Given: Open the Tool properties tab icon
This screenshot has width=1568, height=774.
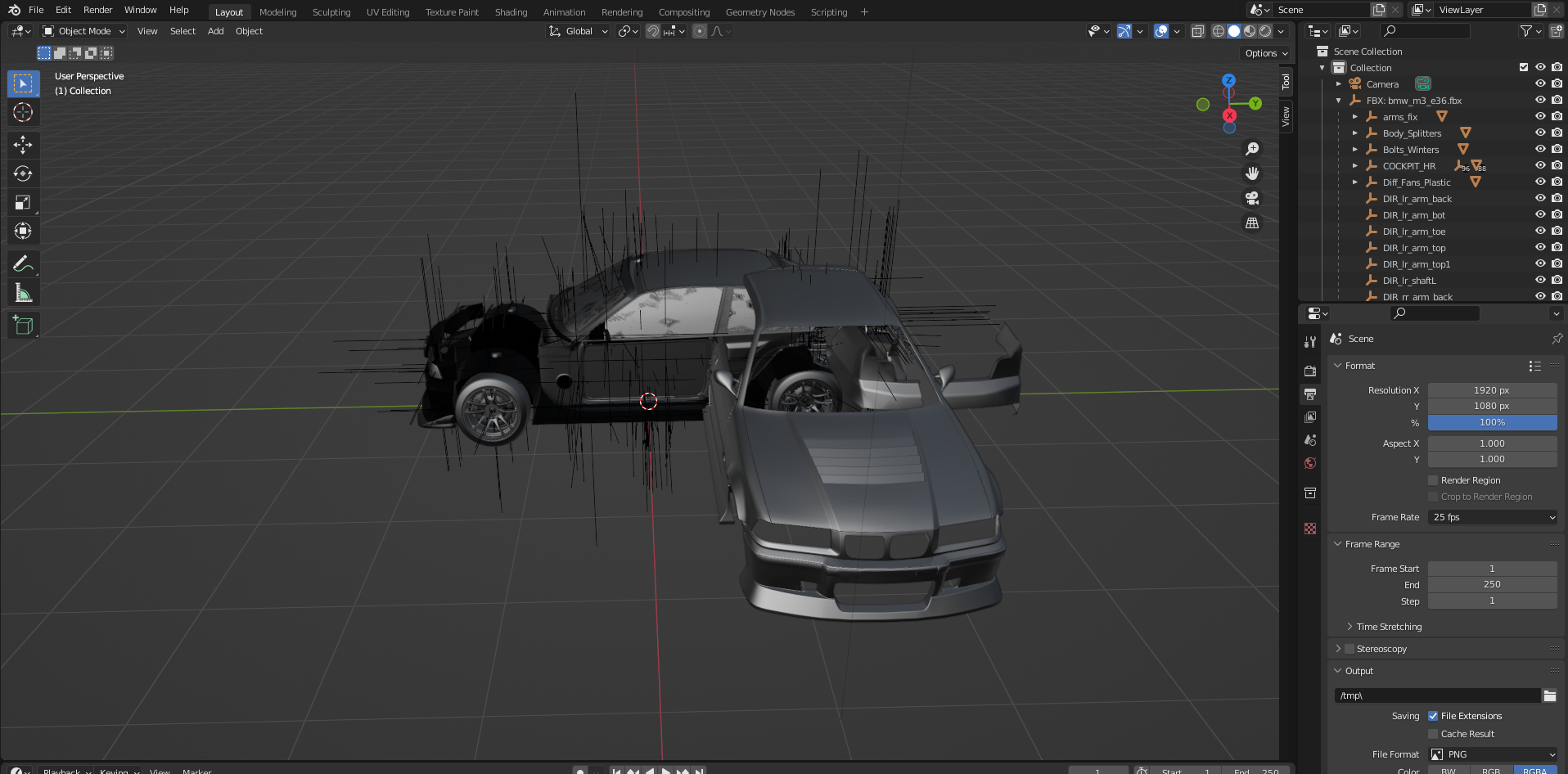Looking at the screenshot, I should click(1310, 342).
